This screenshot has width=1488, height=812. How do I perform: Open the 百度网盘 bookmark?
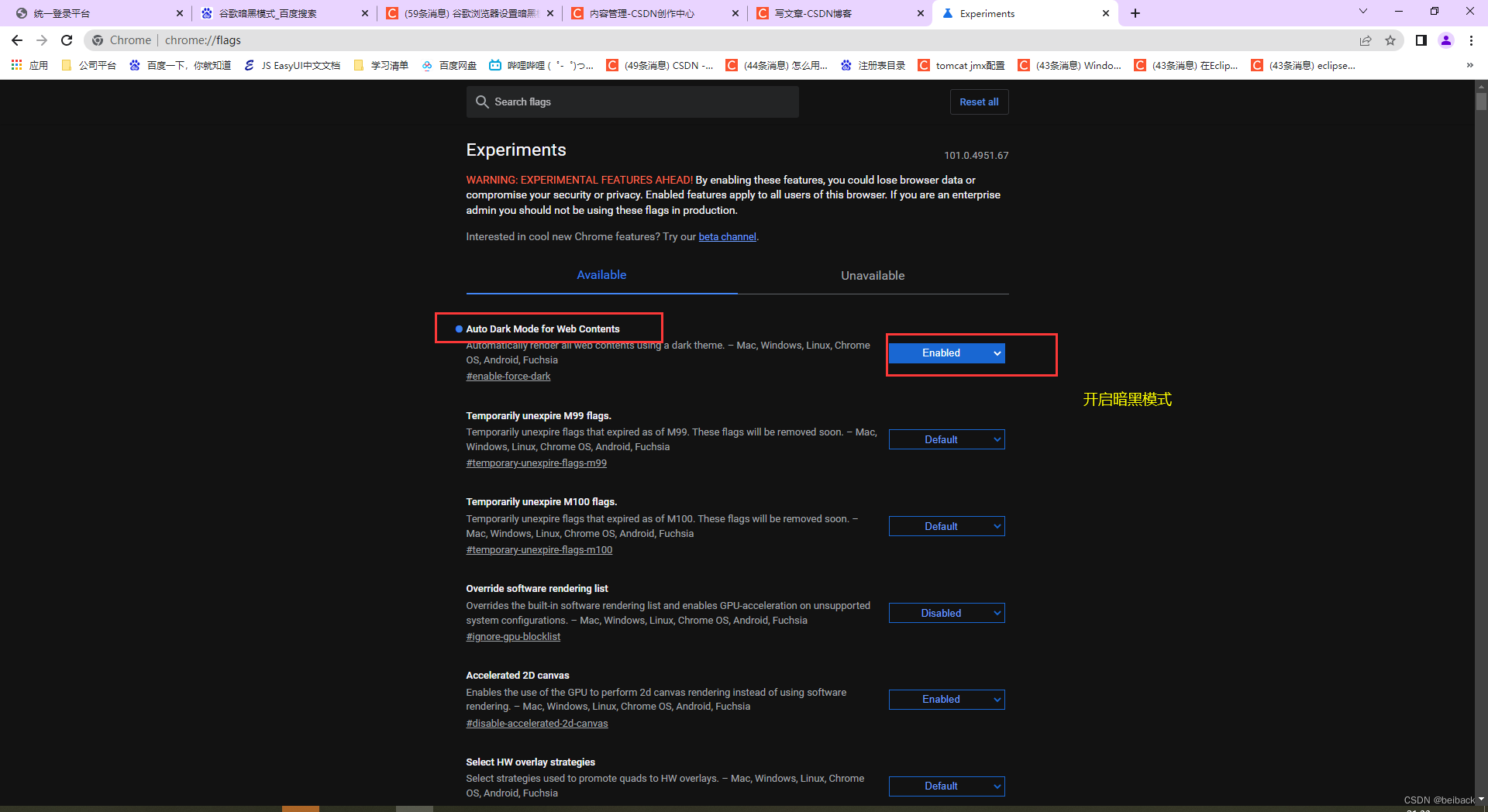point(449,65)
